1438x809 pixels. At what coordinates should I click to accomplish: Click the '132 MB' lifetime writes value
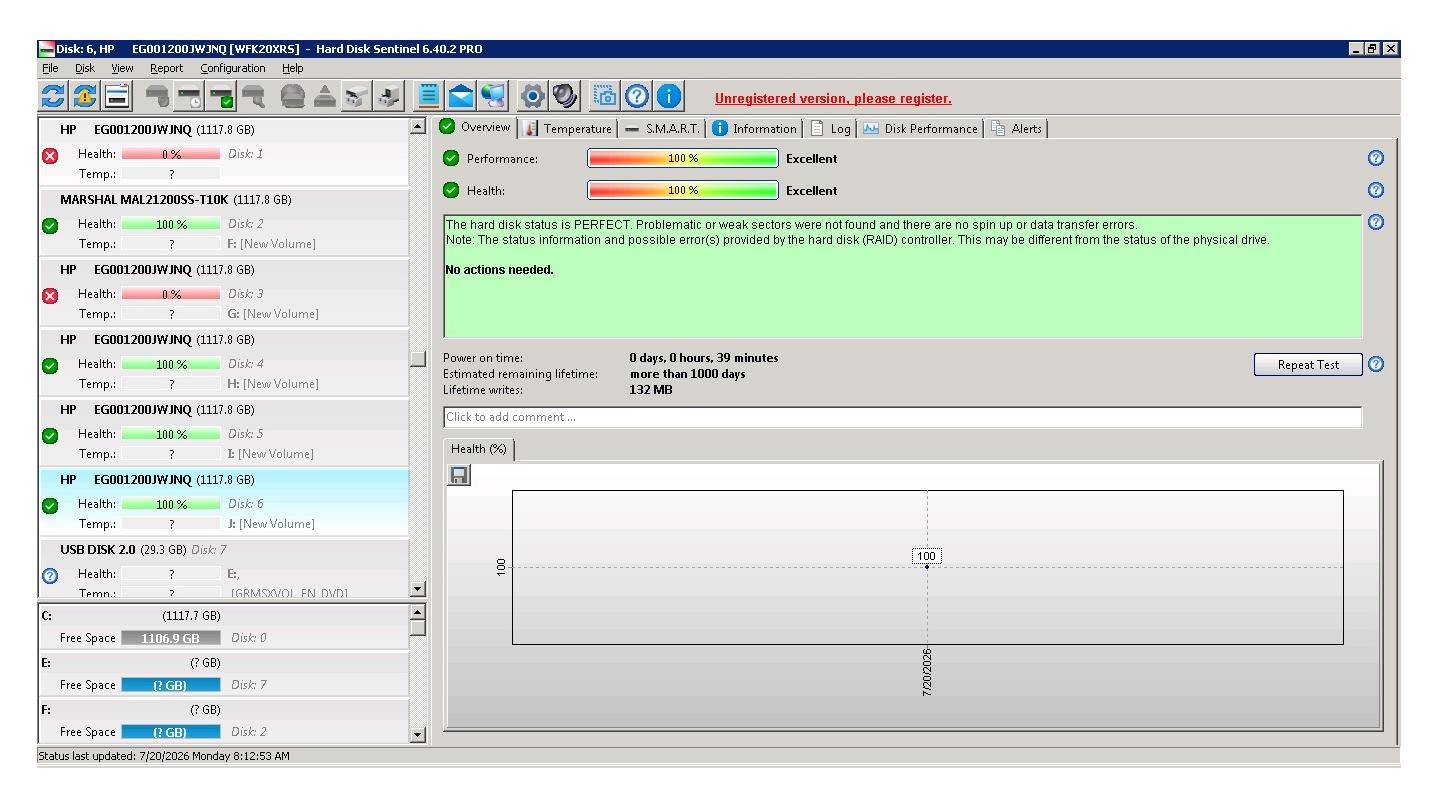coord(651,390)
